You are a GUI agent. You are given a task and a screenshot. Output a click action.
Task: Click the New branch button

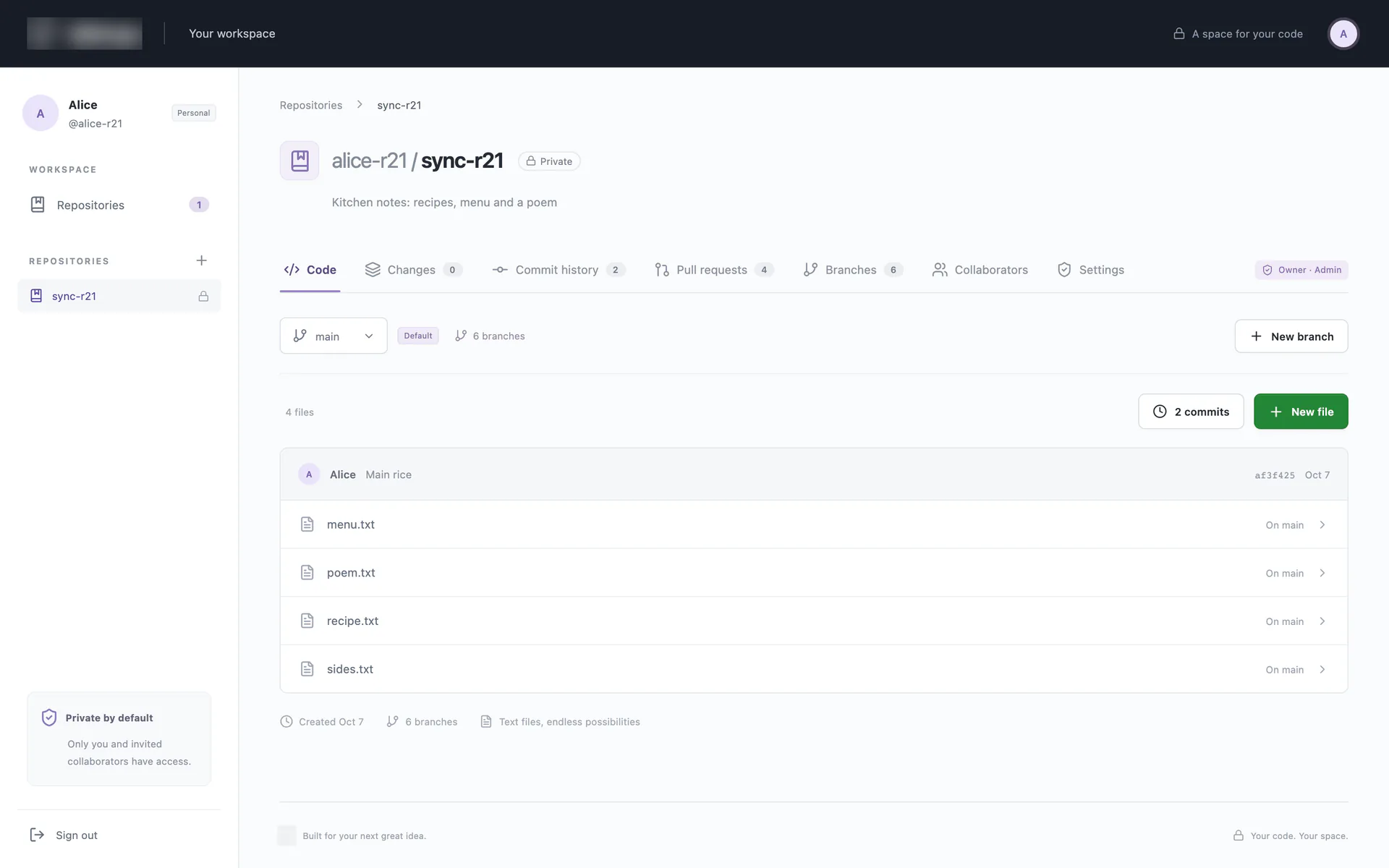(1291, 336)
